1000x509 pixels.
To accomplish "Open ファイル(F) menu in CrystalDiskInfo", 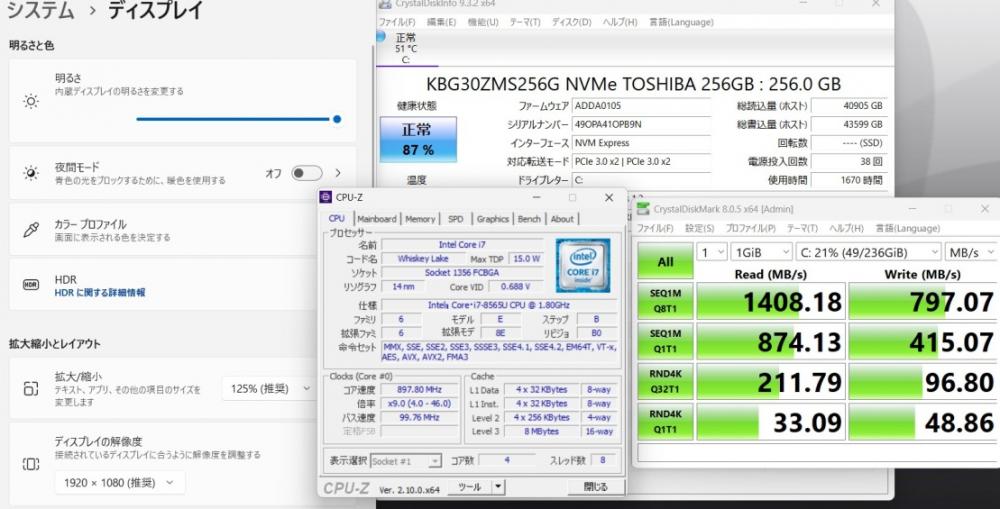I will click(397, 22).
